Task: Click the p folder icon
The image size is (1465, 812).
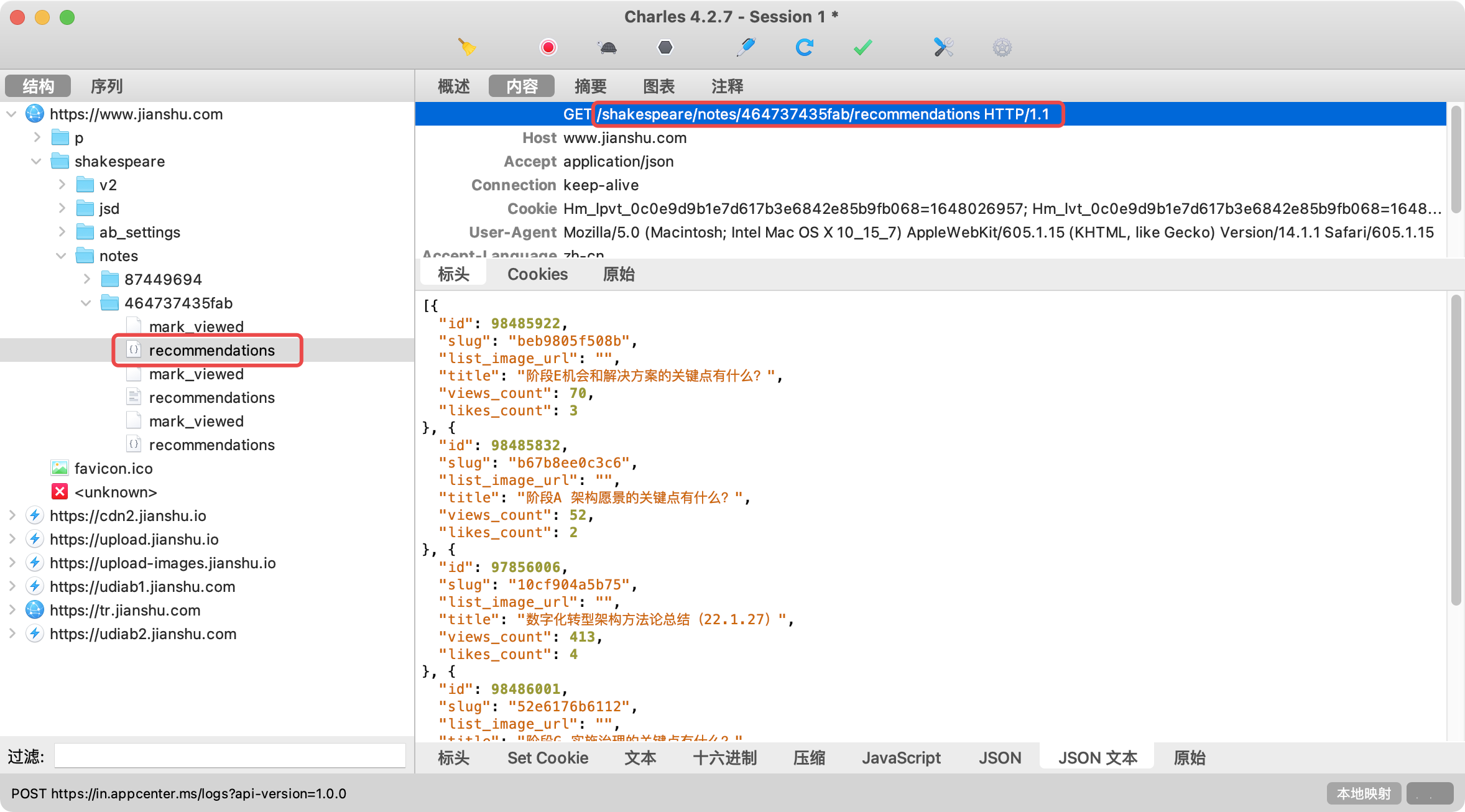Action: tap(60, 137)
